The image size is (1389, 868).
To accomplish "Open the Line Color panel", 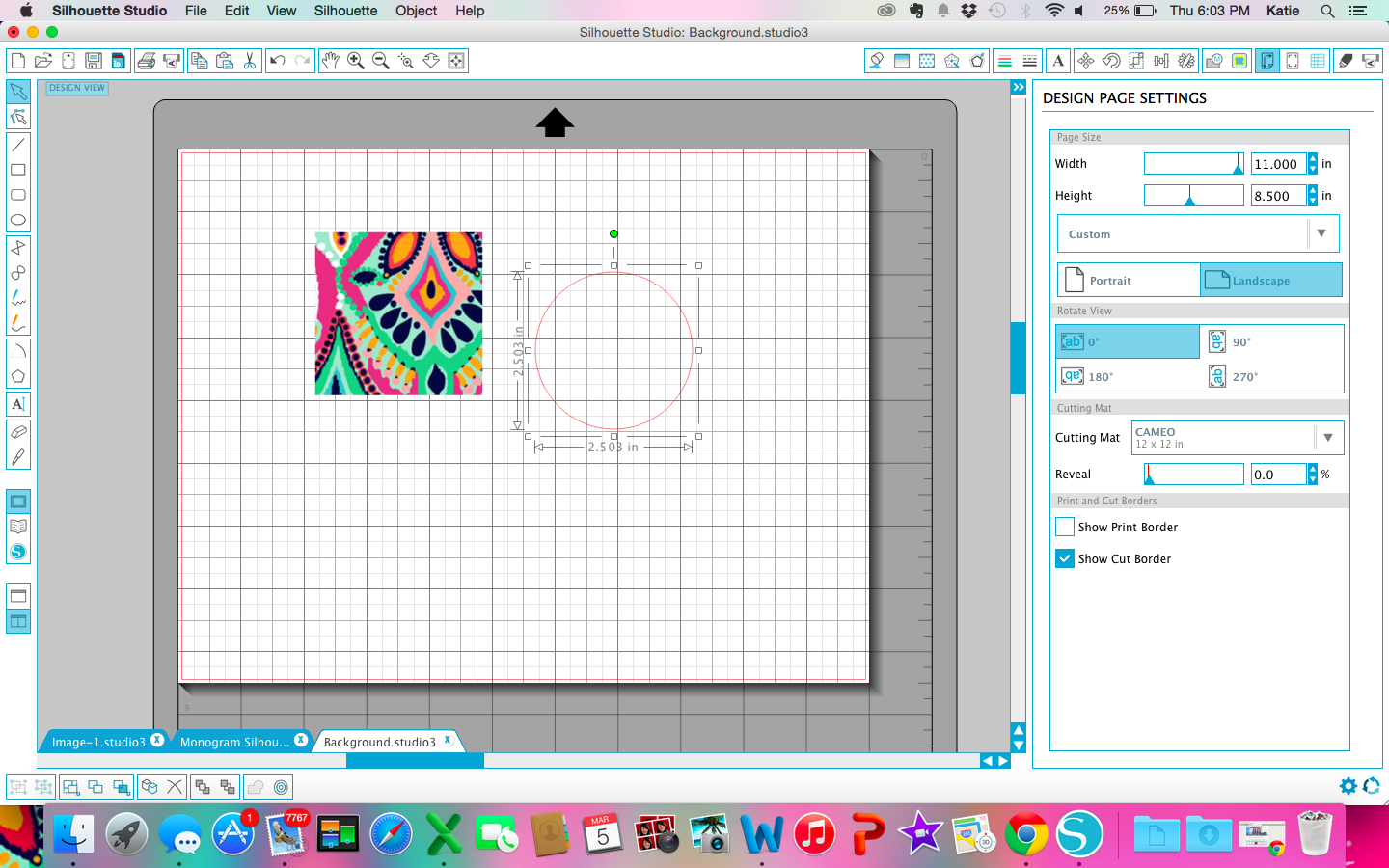I will pyautogui.click(x=1005, y=61).
